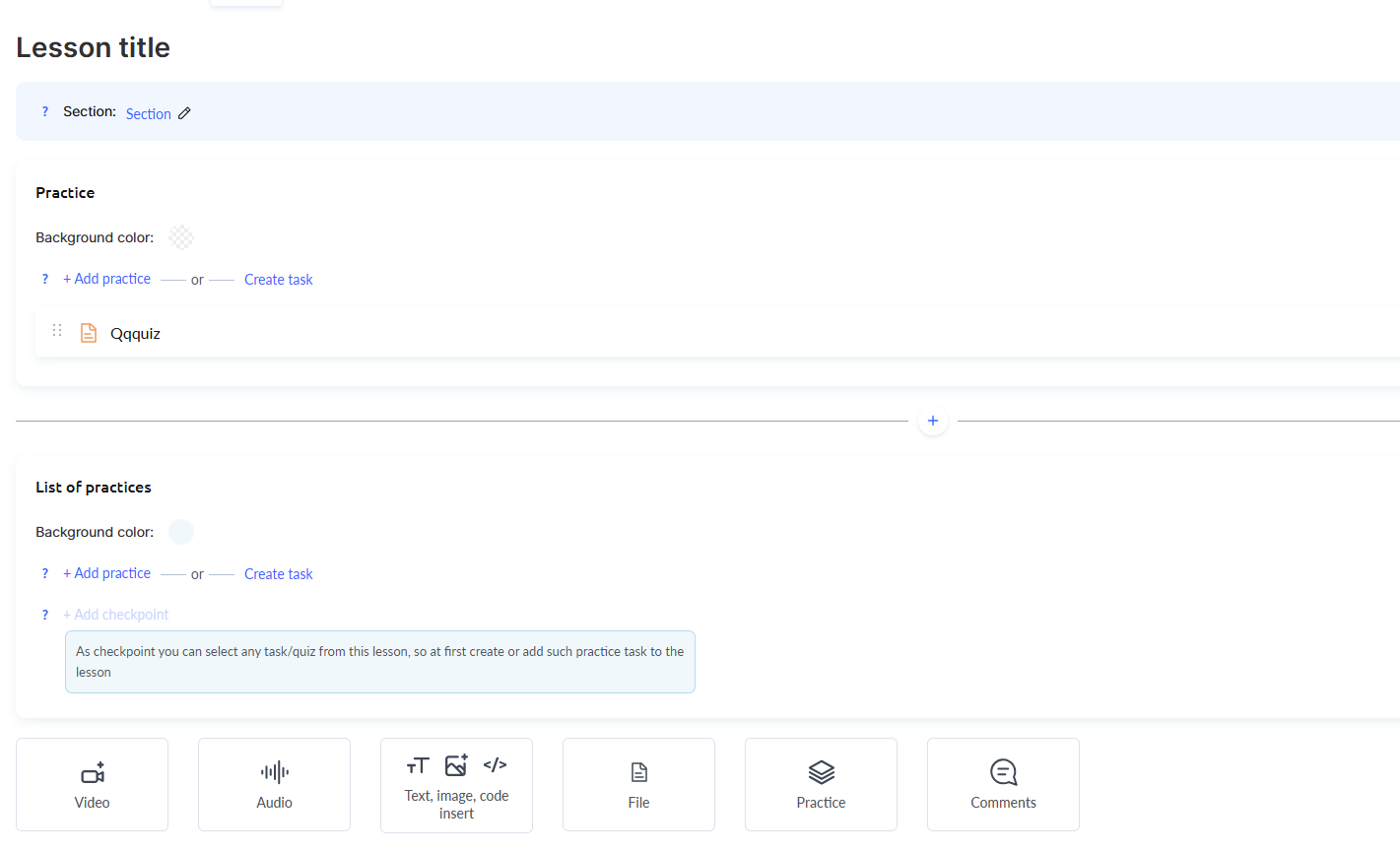Insert Text, image, code block
Viewport: 1400px width, 852px height.
pos(456,785)
